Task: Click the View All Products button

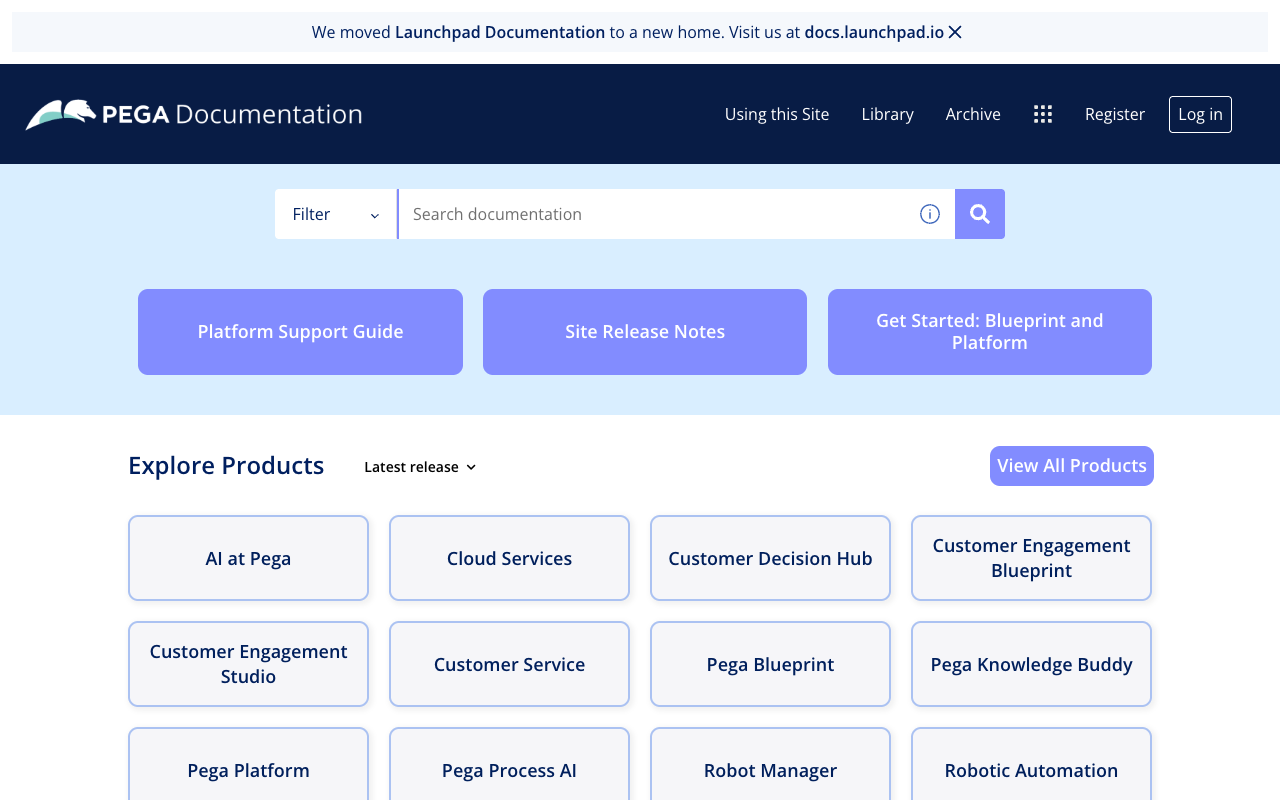Action: 1072,466
